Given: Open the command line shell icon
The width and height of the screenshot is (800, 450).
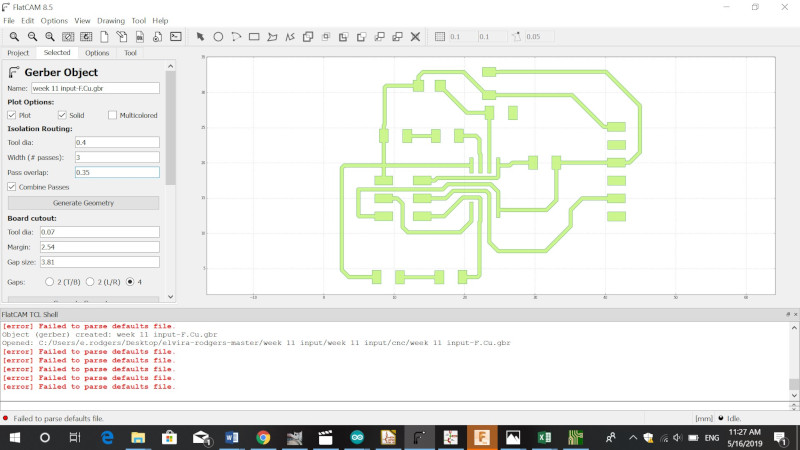Looking at the screenshot, I should click(x=175, y=37).
